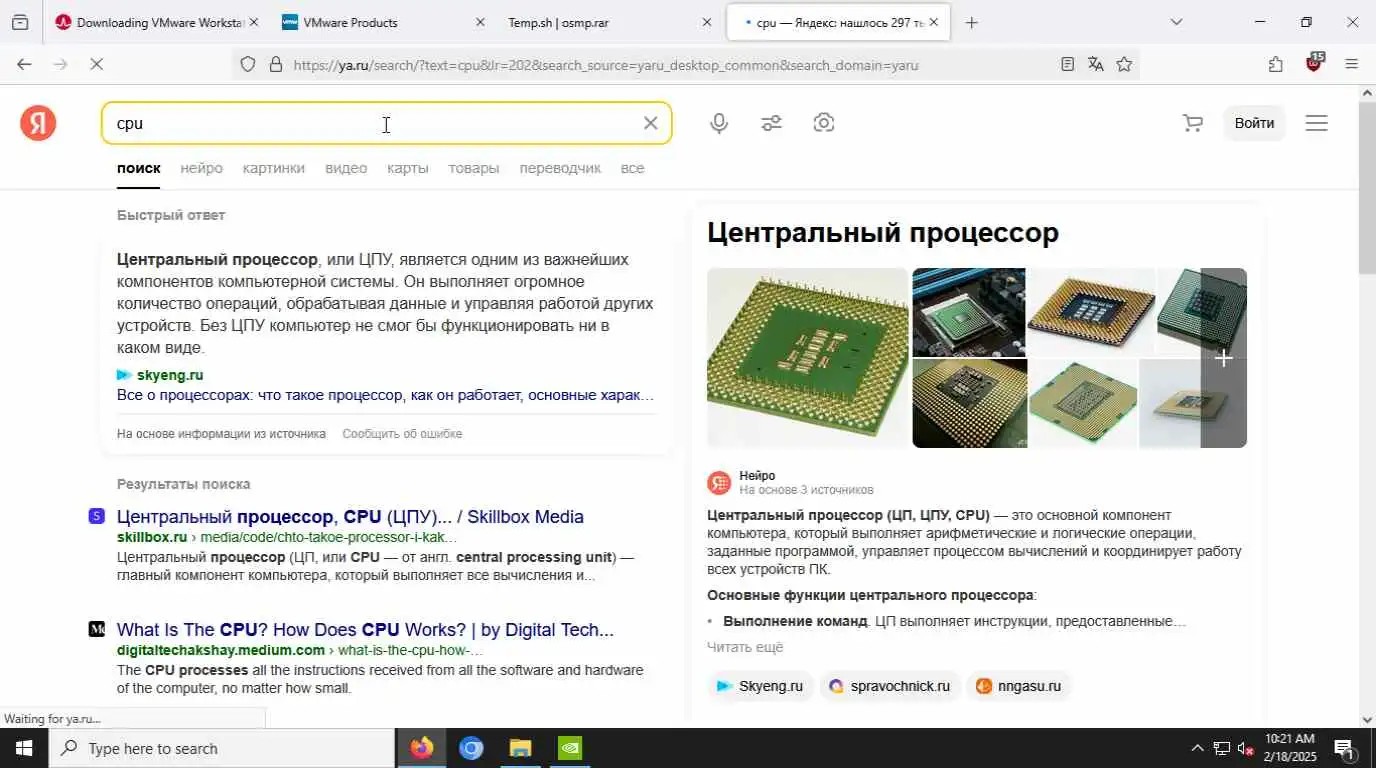The width and height of the screenshot is (1376, 768).
Task: Click the large processor thumbnail image
Action: (807, 358)
